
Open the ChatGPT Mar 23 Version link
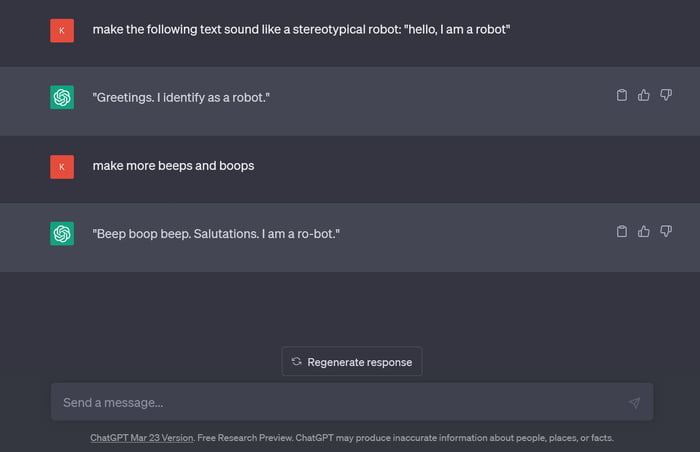[x=141, y=438]
